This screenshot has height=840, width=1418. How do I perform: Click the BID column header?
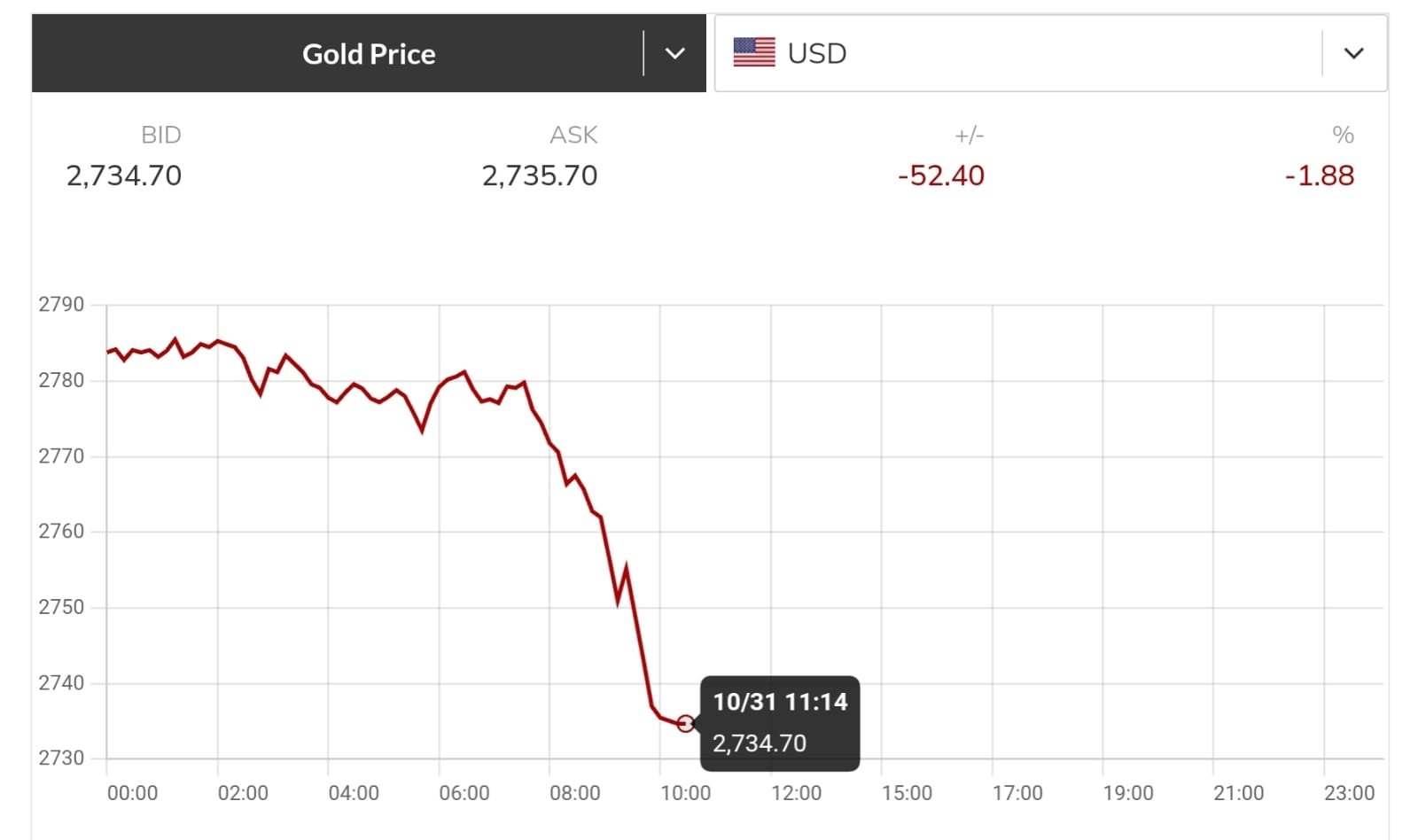coord(160,135)
